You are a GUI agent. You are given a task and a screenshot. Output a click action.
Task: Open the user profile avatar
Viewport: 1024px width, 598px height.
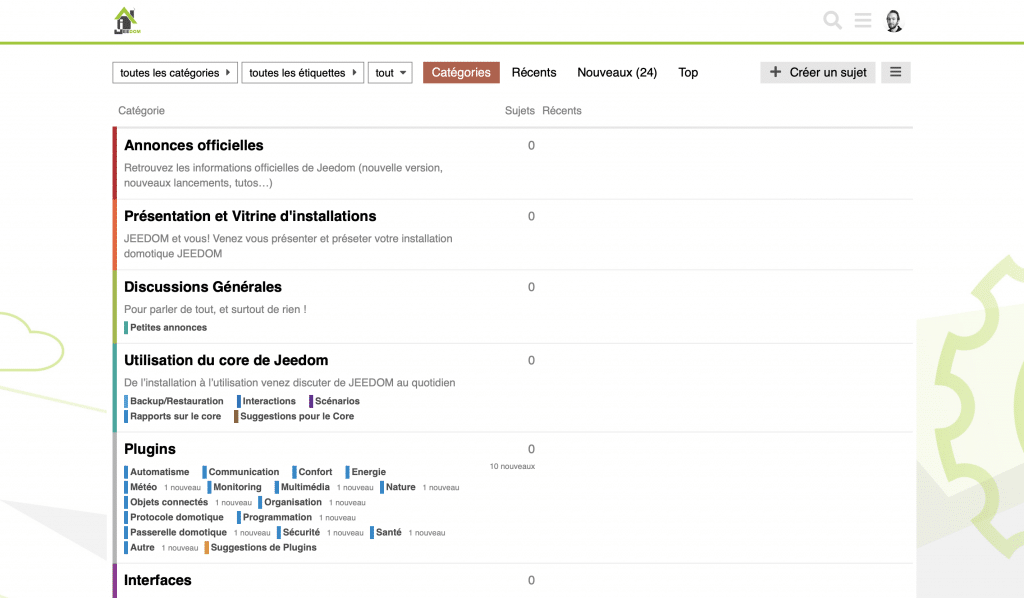pos(893,21)
